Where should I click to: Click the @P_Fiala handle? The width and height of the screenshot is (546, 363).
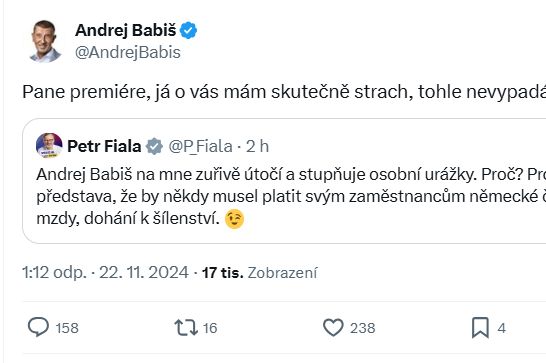201,146
